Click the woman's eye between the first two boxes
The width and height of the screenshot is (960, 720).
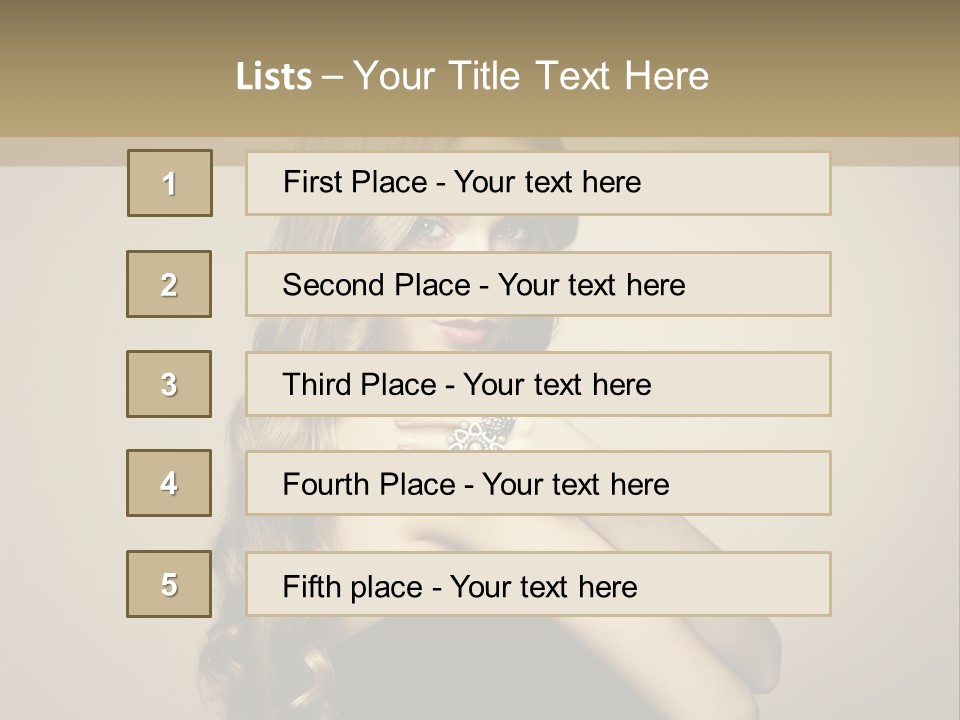[432, 232]
